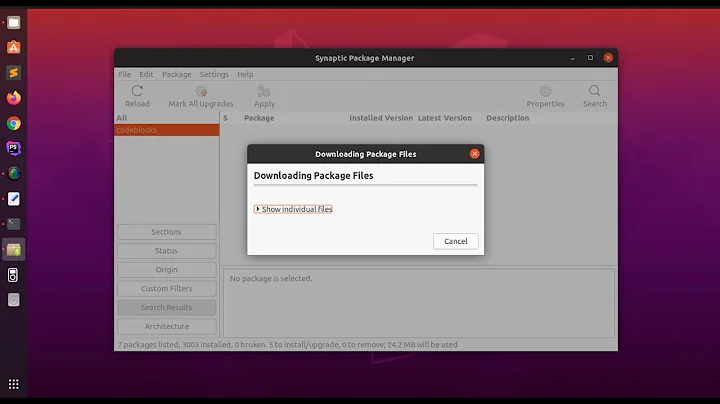
Task: Launch Google Chrome from the dock
Action: (14, 123)
